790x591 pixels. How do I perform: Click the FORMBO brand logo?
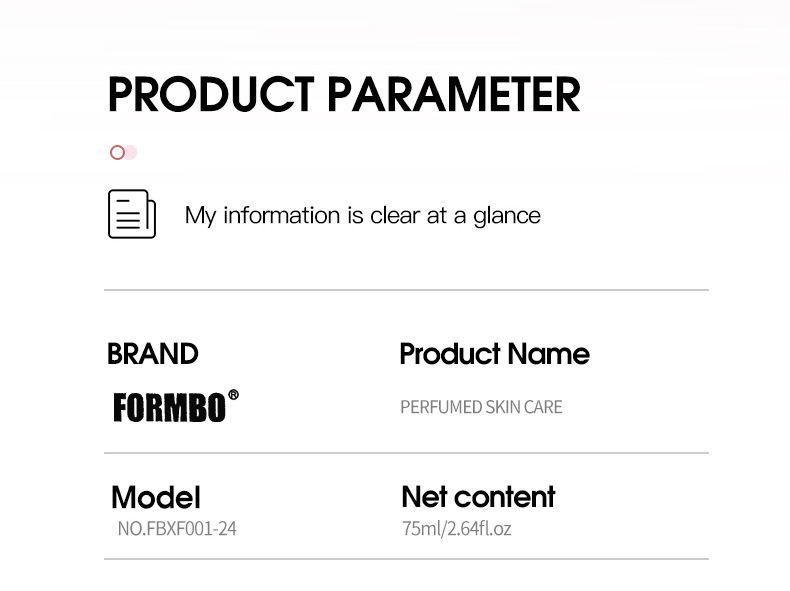pos(168,407)
